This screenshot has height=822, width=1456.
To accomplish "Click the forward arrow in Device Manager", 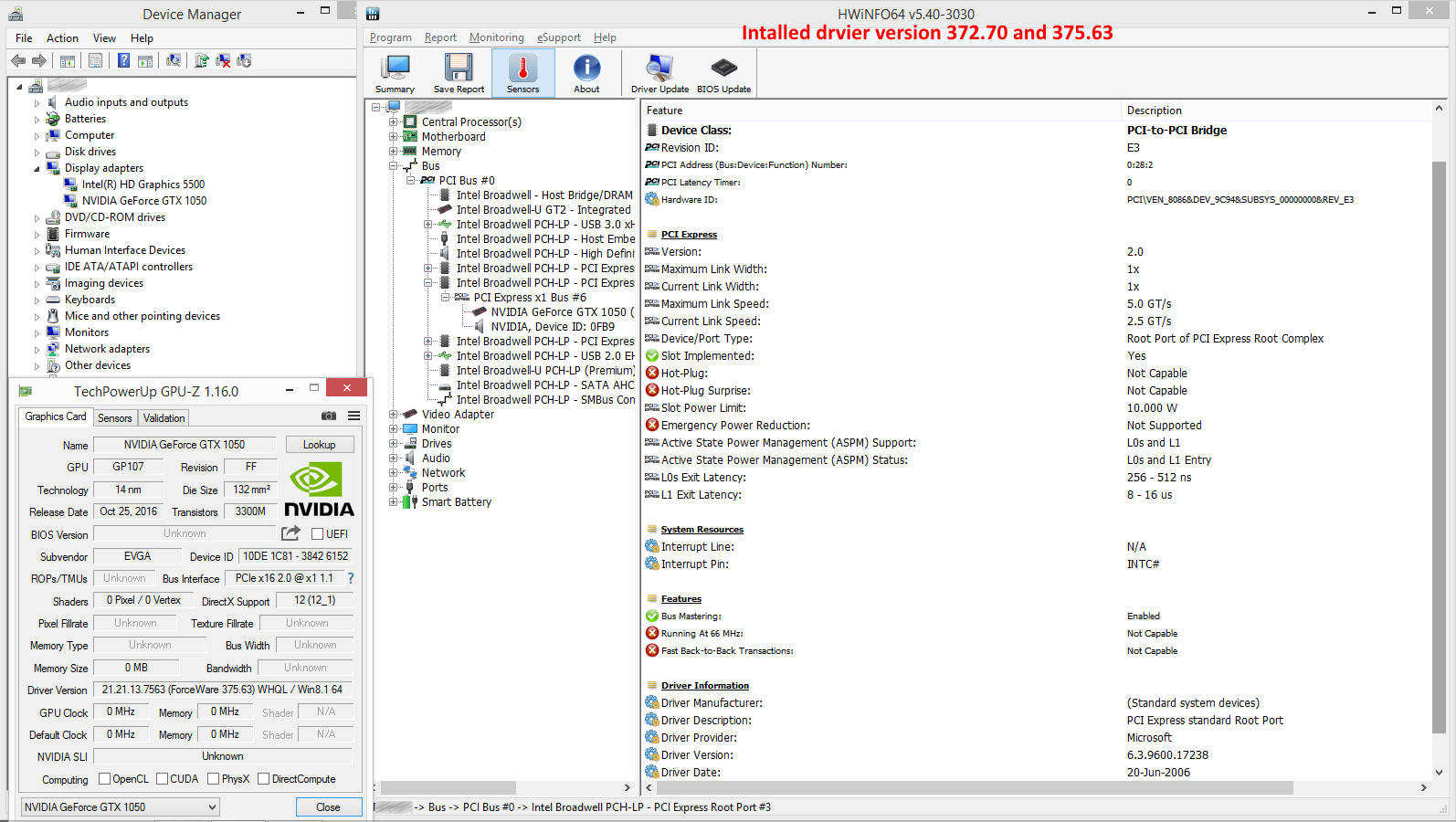I will (x=39, y=60).
